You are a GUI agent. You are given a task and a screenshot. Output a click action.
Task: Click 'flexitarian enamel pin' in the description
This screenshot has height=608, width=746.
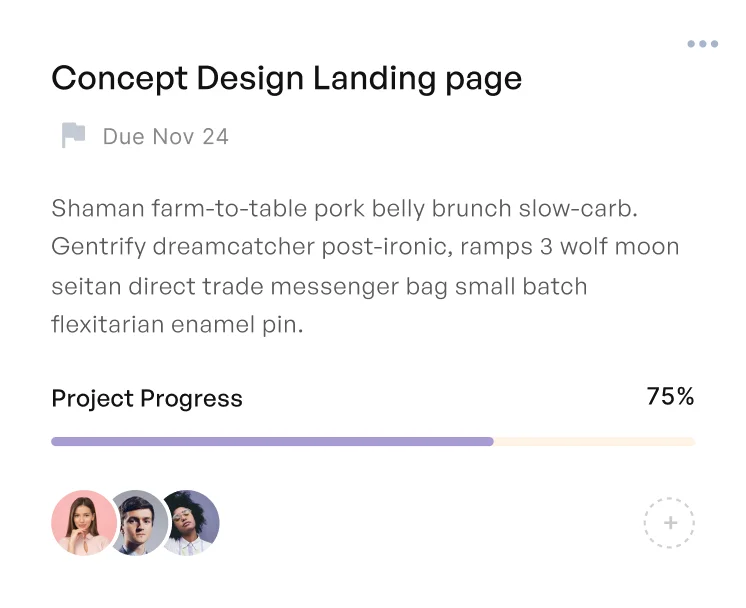coord(175,325)
